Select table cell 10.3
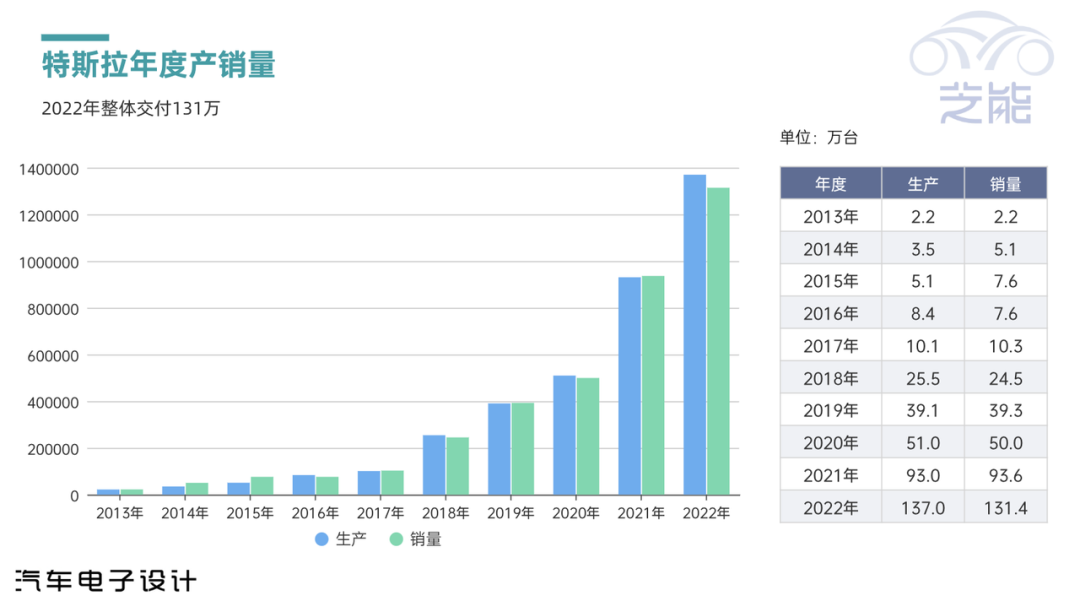This screenshot has height=601, width=1080. pyautogui.click(x=1006, y=346)
